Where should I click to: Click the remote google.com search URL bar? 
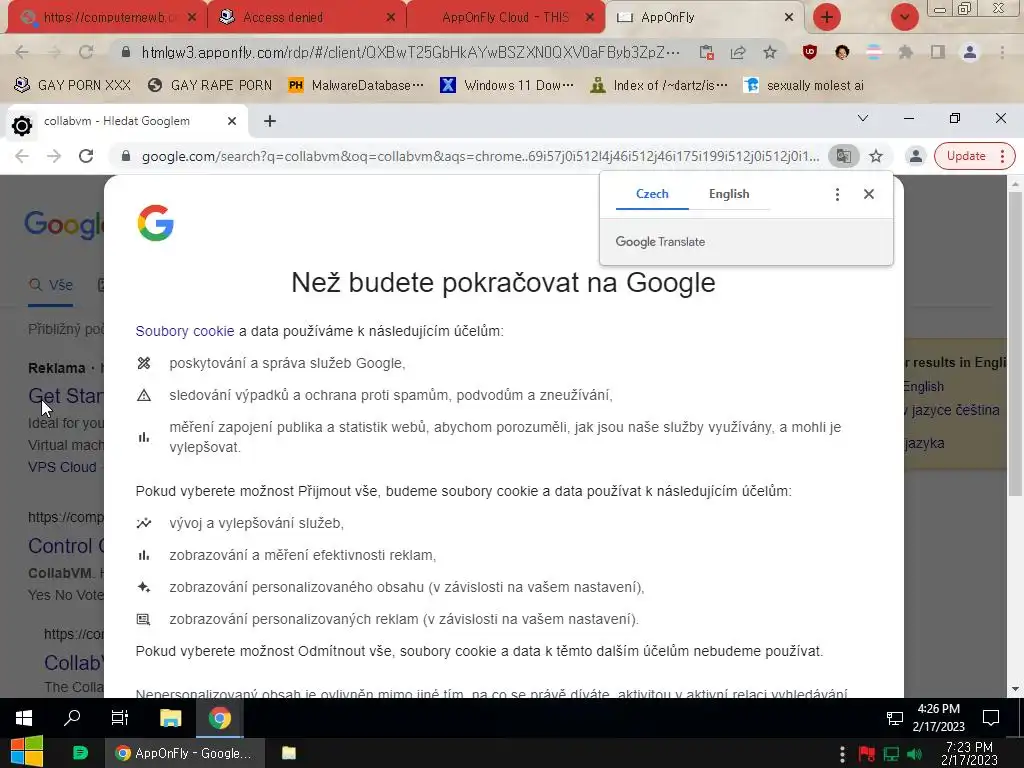(x=479, y=156)
